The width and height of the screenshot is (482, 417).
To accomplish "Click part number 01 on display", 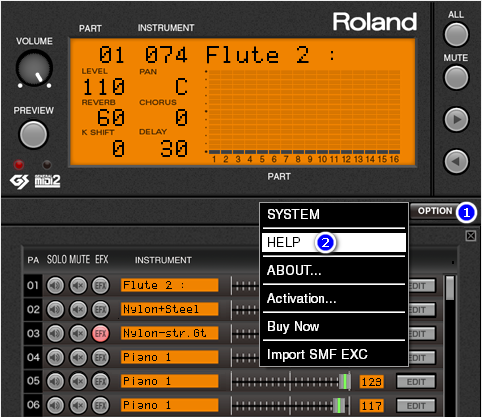I will click(112, 55).
